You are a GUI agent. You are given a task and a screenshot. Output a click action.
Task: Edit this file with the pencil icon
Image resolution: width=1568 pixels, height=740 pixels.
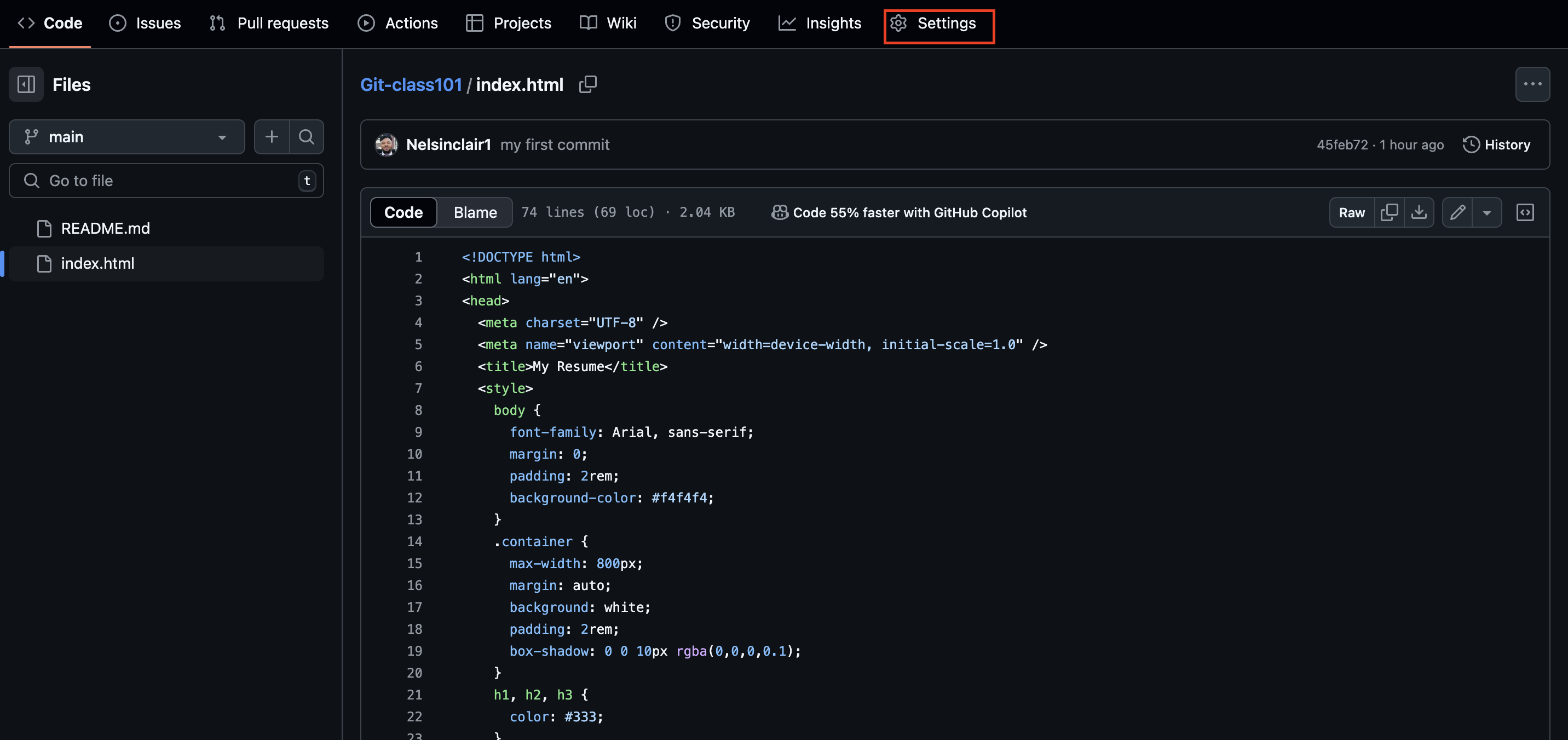coord(1457,212)
